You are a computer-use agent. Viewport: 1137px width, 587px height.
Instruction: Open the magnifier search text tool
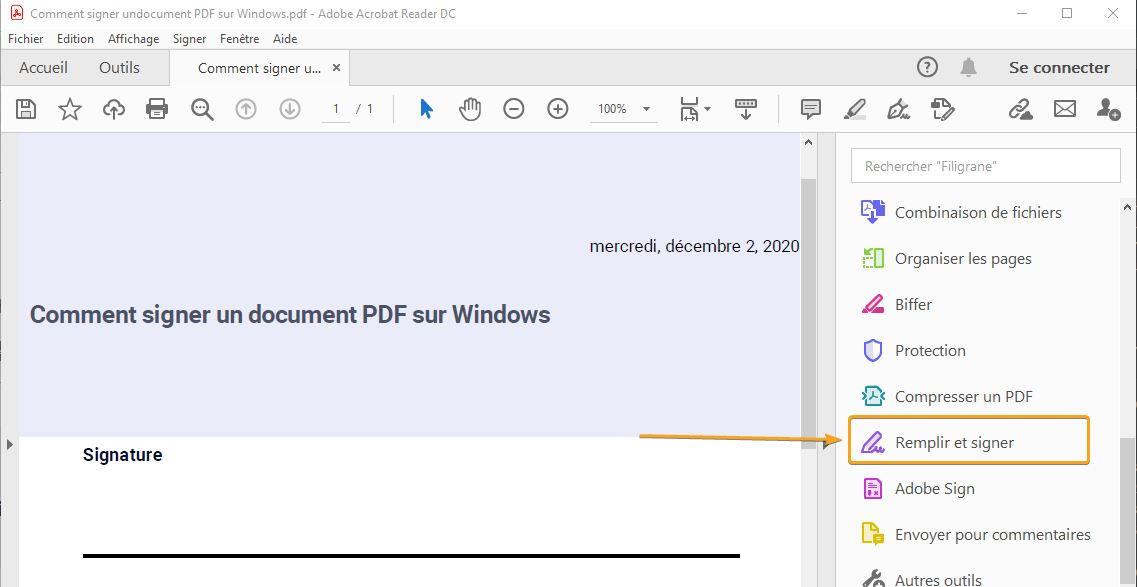pos(202,109)
